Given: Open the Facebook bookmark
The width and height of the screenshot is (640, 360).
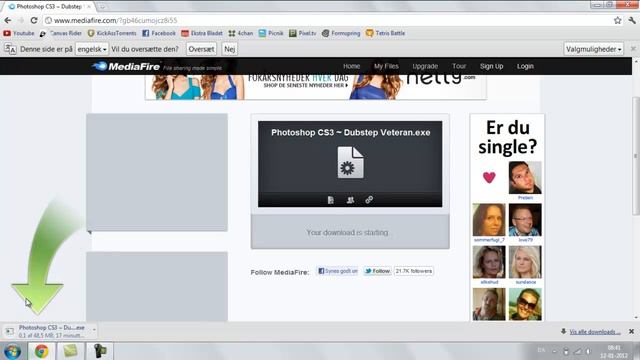Looking at the screenshot, I should point(159,33).
